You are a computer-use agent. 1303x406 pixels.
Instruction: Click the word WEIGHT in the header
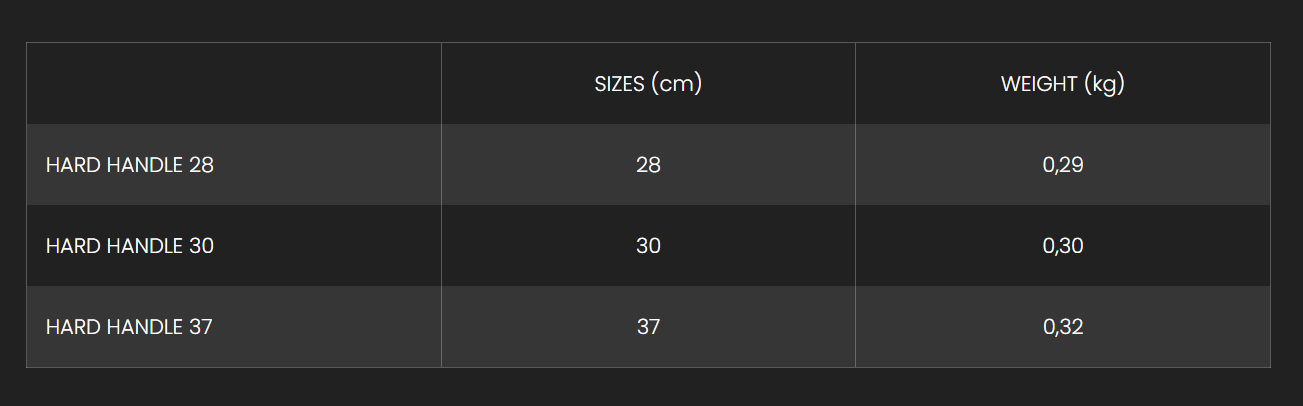click(1039, 84)
